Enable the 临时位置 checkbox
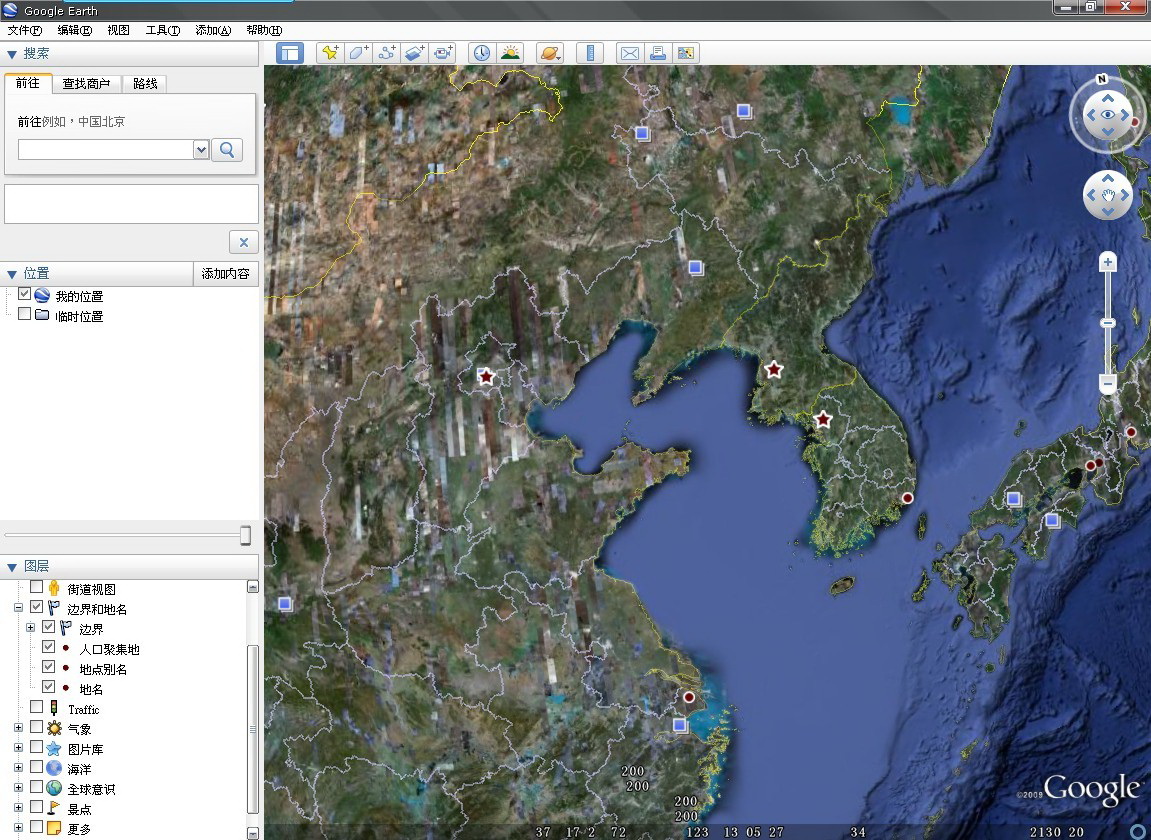Viewport: 1151px width, 840px height. tap(25, 315)
